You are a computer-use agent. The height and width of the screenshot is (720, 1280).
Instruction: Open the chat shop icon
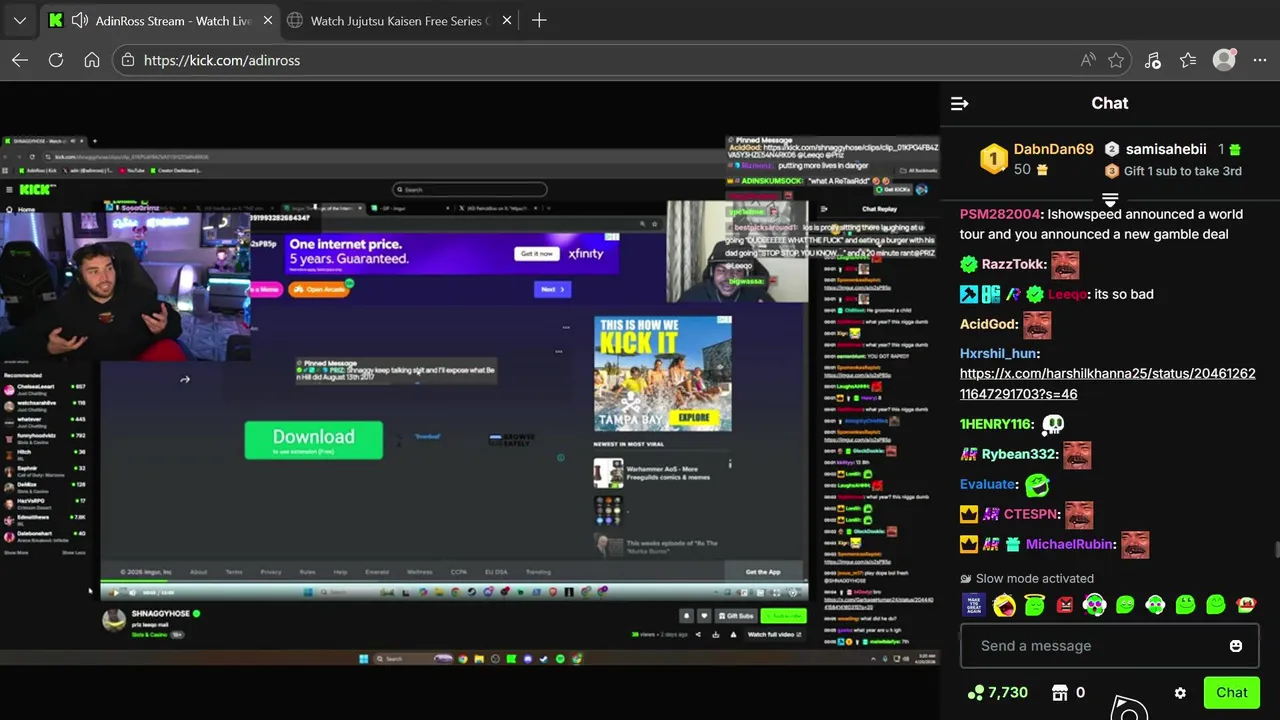pyautogui.click(x=1060, y=692)
